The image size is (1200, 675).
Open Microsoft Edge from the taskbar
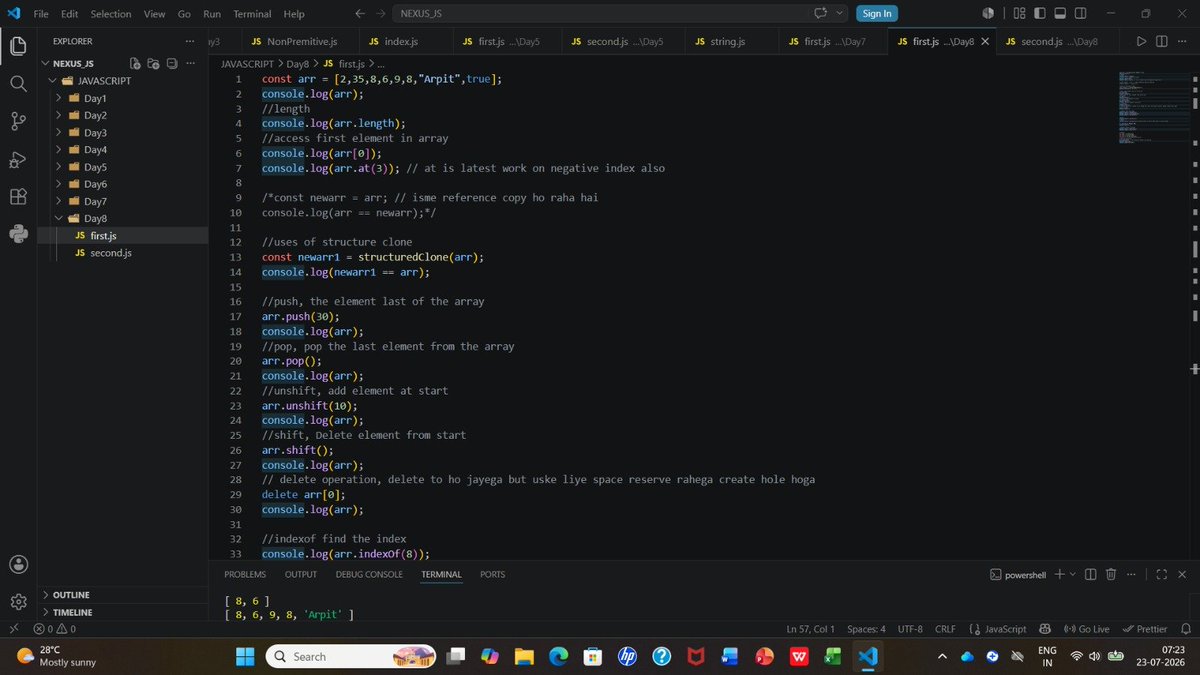point(558,656)
